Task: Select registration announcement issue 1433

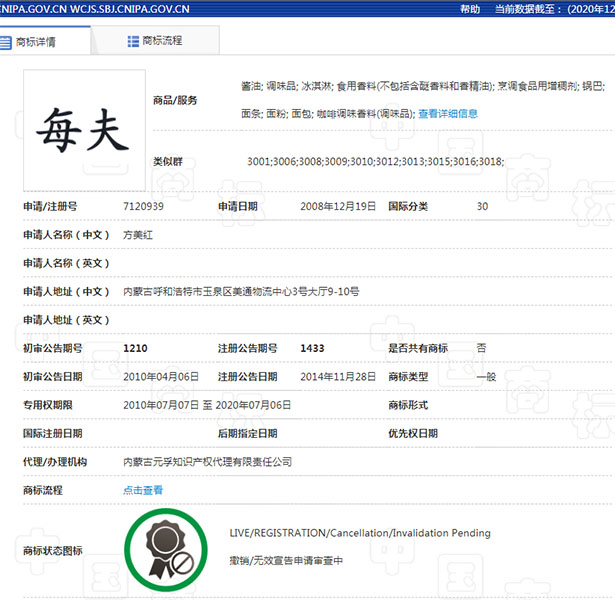Action: click(x=312, y=348)
